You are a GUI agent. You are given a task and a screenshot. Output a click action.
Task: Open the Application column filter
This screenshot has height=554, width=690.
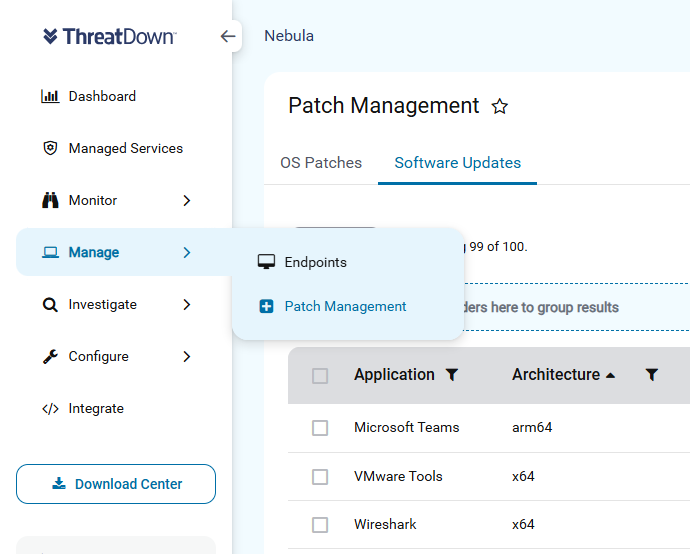pyautogui.click(x=452, y=374)
